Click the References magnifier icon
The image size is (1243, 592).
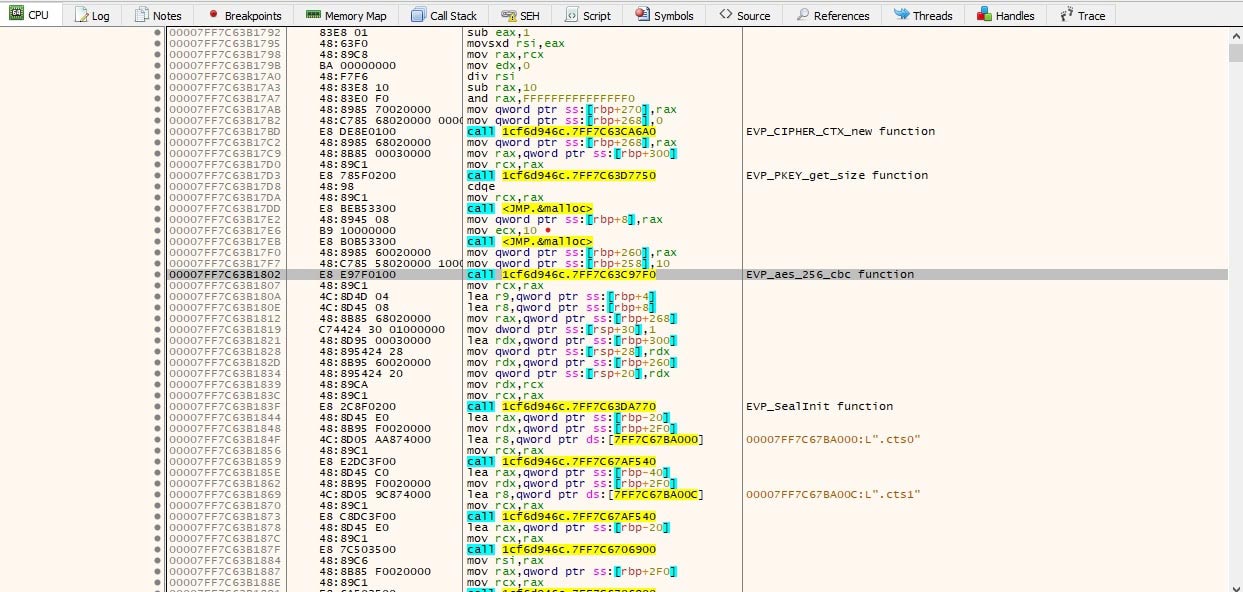(802, 15)
